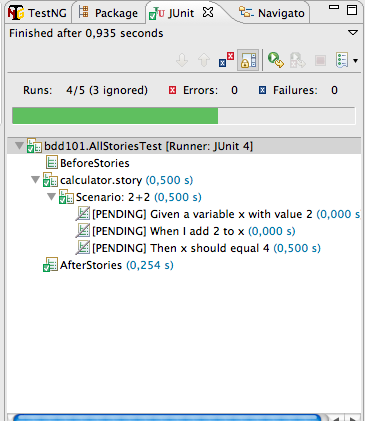The height and width of the screenshot is (421, 365).
Task: Click the Rerun Test icon
Action: 276,60
